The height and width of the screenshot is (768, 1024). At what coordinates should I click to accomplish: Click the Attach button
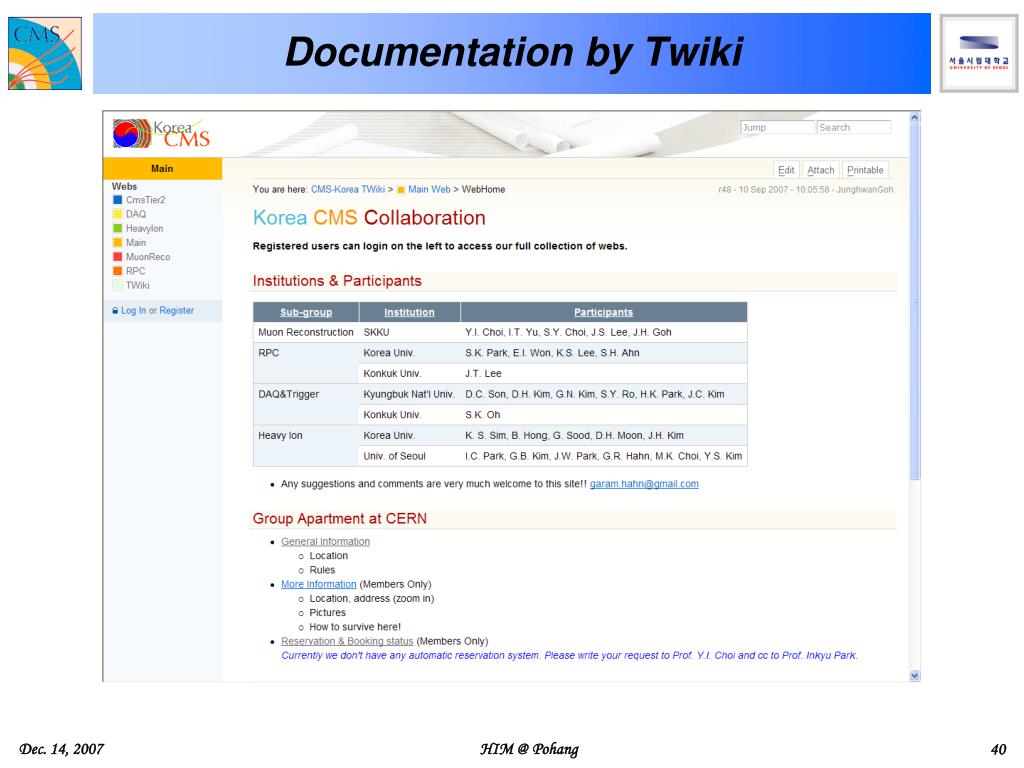821,170
